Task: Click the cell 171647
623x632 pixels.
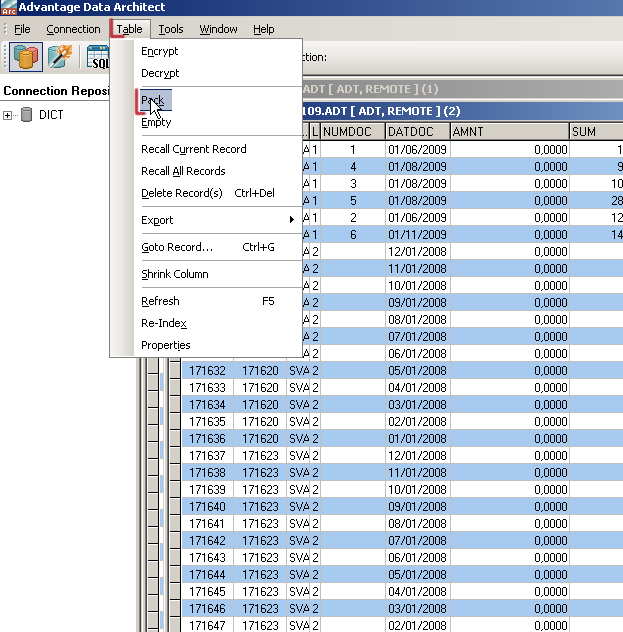Action: click(x=208, y=625)
